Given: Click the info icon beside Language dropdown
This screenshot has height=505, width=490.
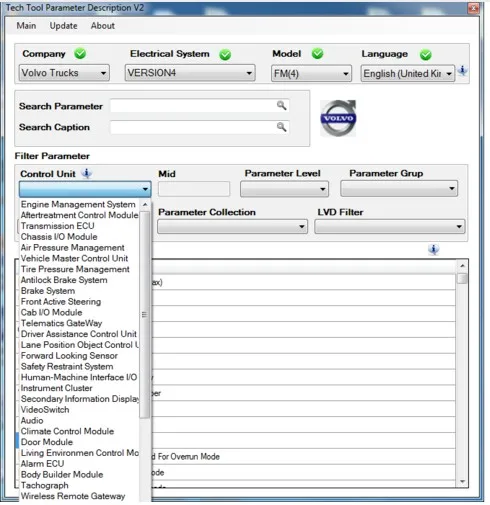Looking at the screenshot, I should click(463, 71).
